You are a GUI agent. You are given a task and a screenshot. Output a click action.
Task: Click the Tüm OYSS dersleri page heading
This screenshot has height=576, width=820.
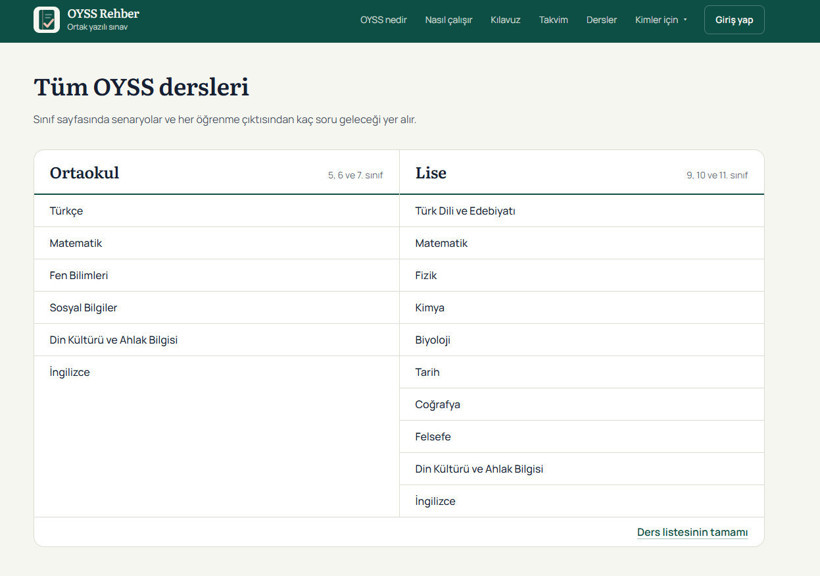tap(141, 87)
